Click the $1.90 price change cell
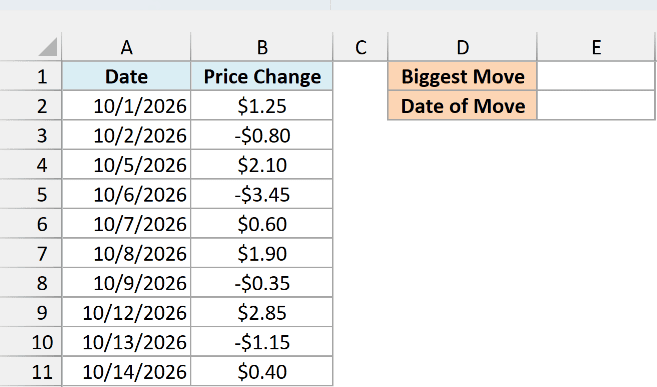This screenshot has height=387, width=657. click(262, 253)
